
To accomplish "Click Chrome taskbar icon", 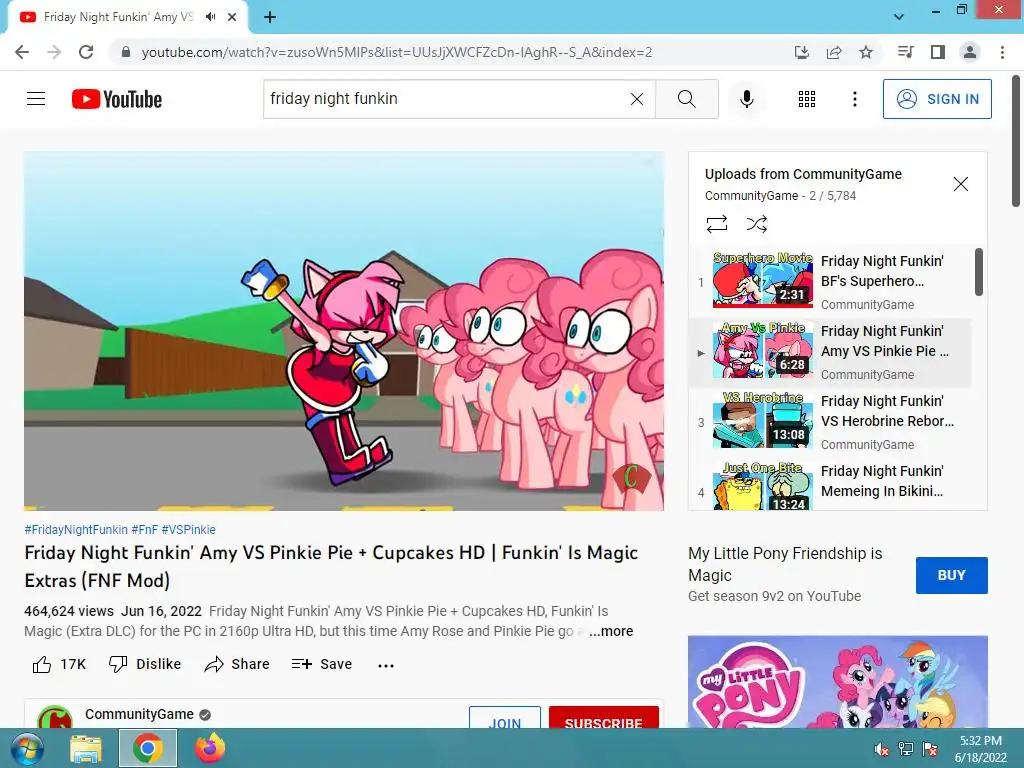I will tap(148, 748).
